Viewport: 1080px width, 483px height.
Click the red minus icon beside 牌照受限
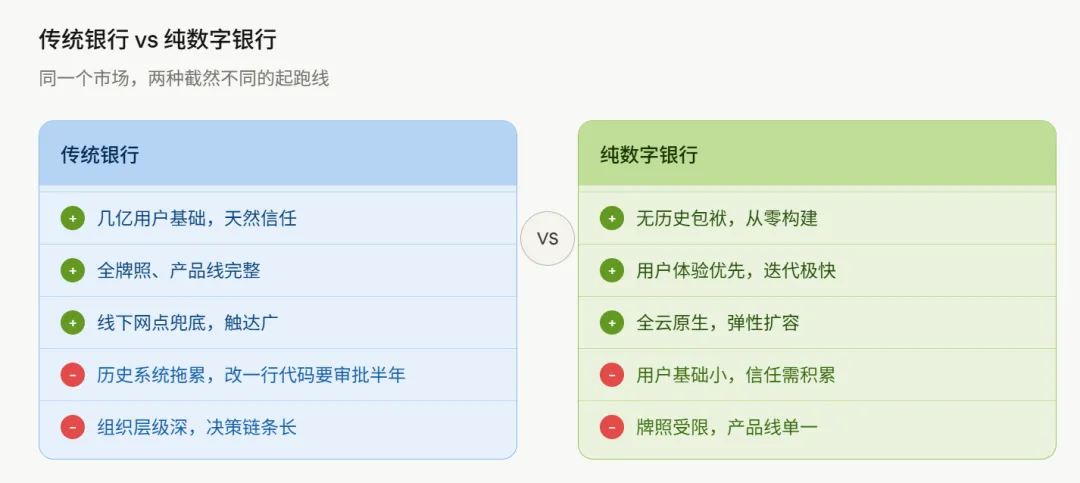pyautogui.click(x=612, y=427)
